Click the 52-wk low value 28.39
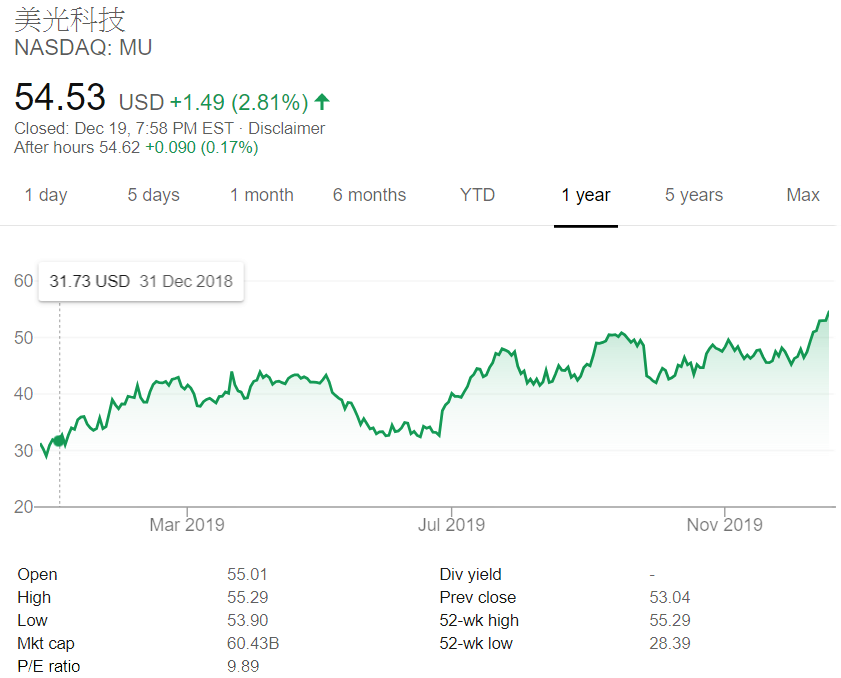Viewport: 841px width, 678px height. [x=669, y=644]
